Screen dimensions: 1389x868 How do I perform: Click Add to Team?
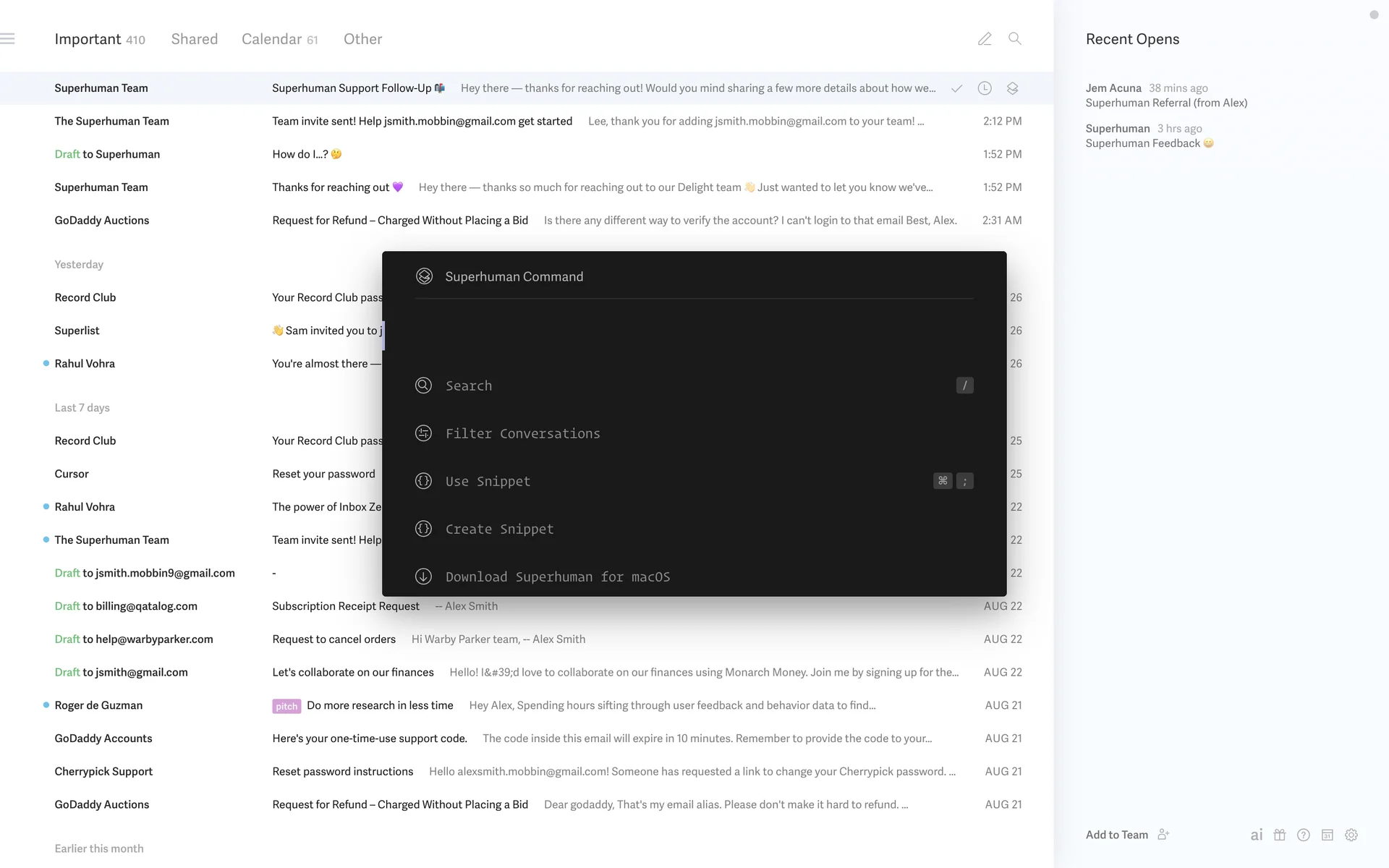point(1117,835)
